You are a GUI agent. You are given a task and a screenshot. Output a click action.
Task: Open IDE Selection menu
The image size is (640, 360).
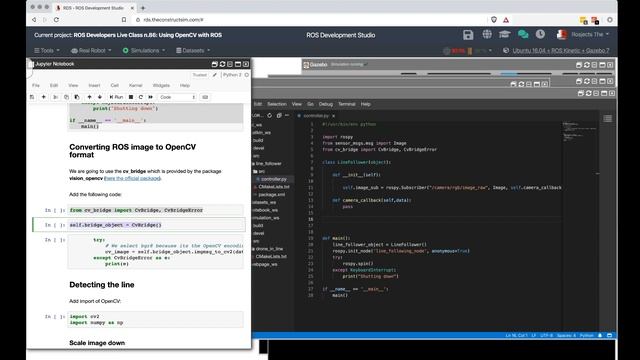coord(277,104)
